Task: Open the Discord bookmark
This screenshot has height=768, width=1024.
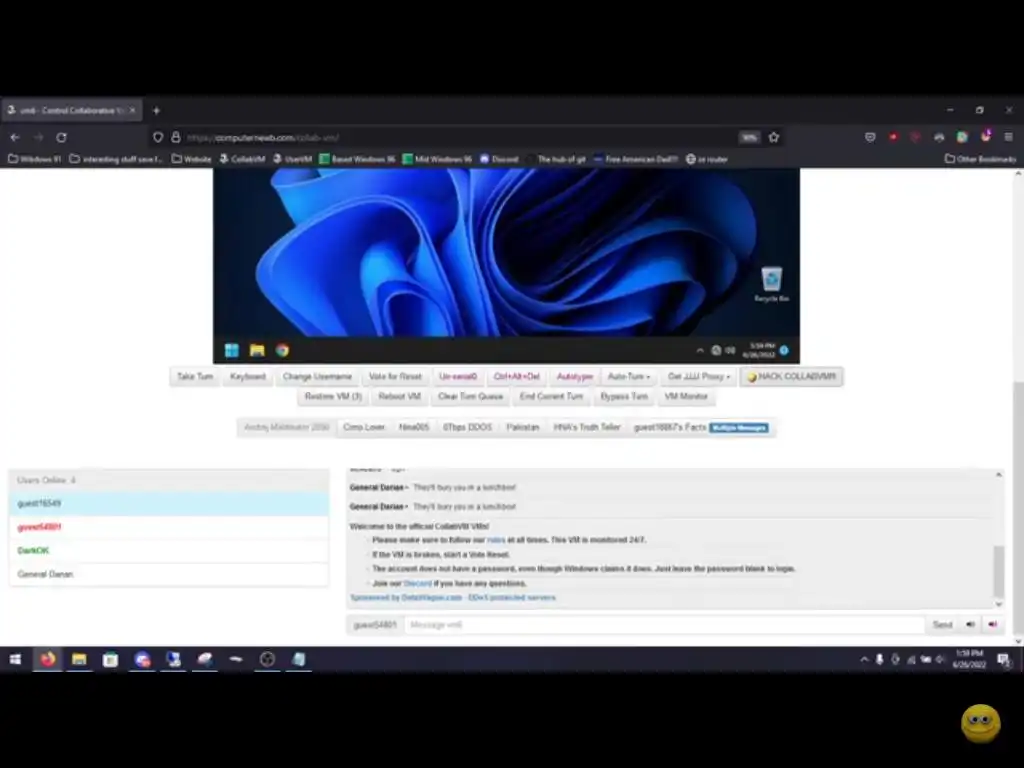Action: pos(499,159)
